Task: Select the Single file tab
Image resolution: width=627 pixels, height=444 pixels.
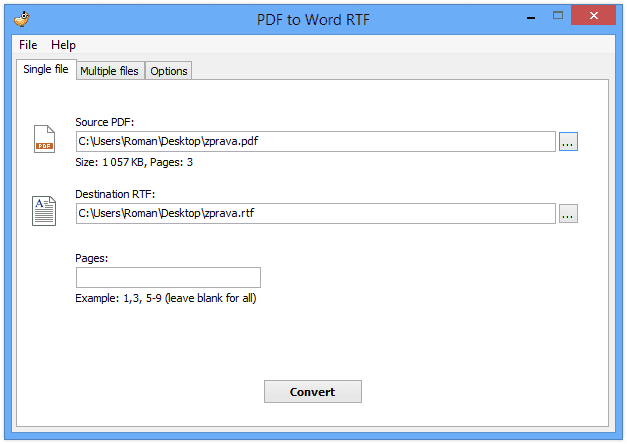Action: pos(46,69)
